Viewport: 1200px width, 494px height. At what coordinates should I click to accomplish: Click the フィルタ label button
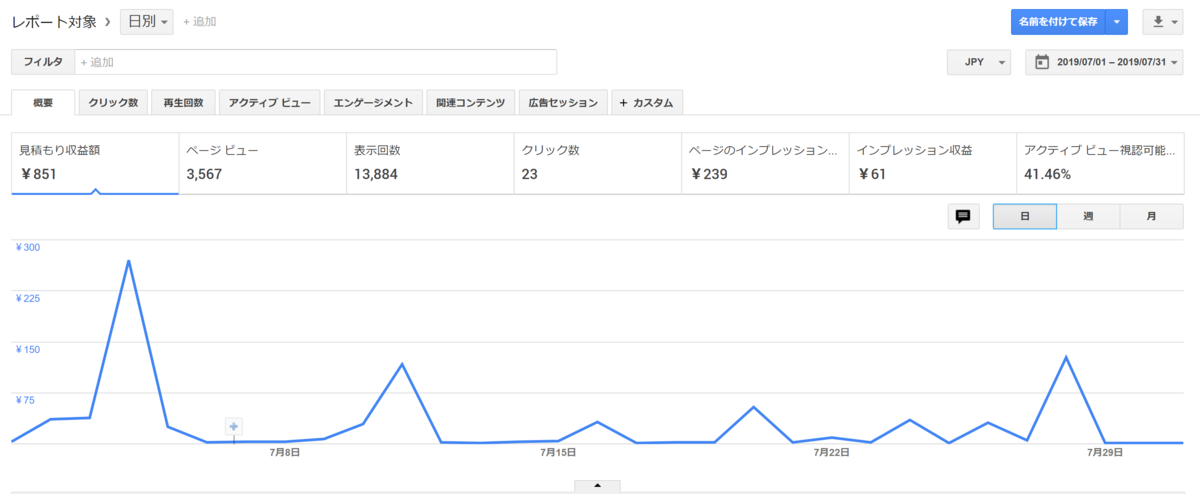point(43,62)
